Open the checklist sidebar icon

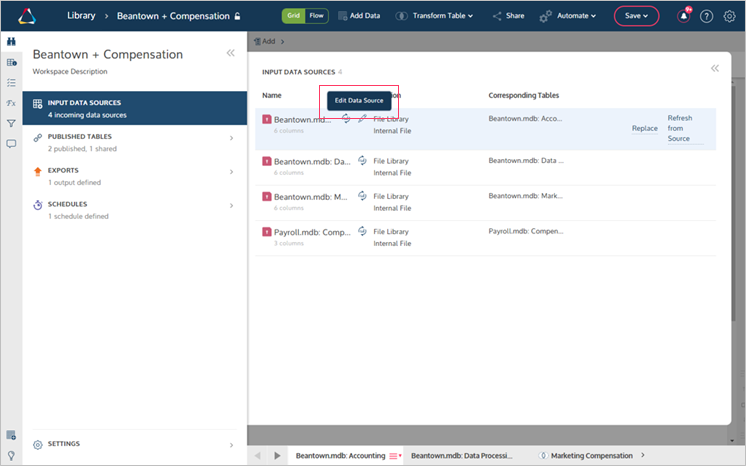click(x=11, y=83)
